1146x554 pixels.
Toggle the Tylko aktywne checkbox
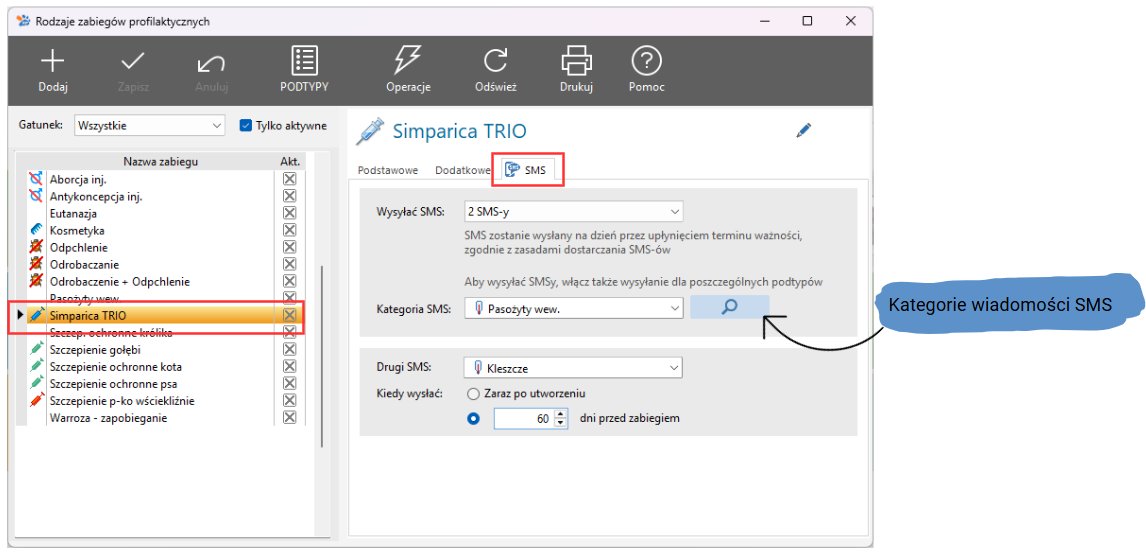246,126
